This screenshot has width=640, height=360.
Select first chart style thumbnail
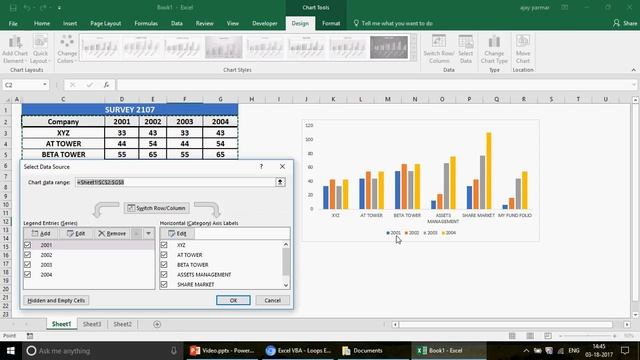(x=100, y=47)
